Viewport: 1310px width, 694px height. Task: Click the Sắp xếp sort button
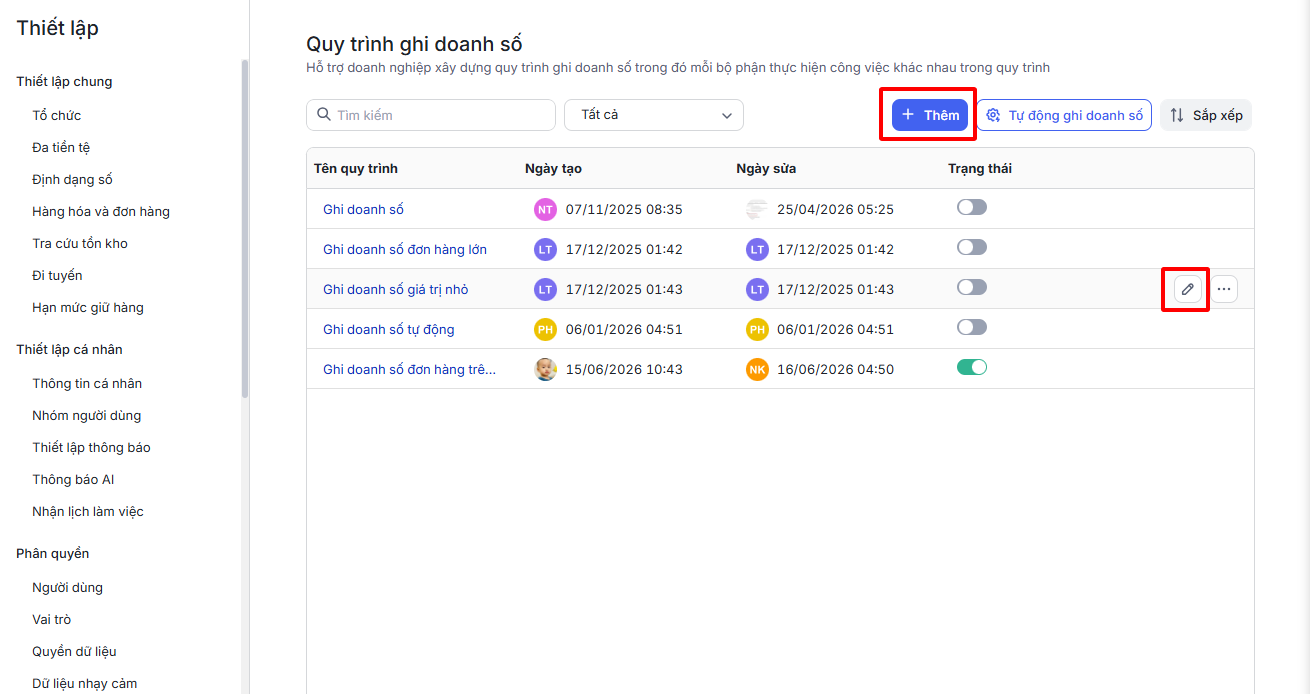tap(1206, 115)
